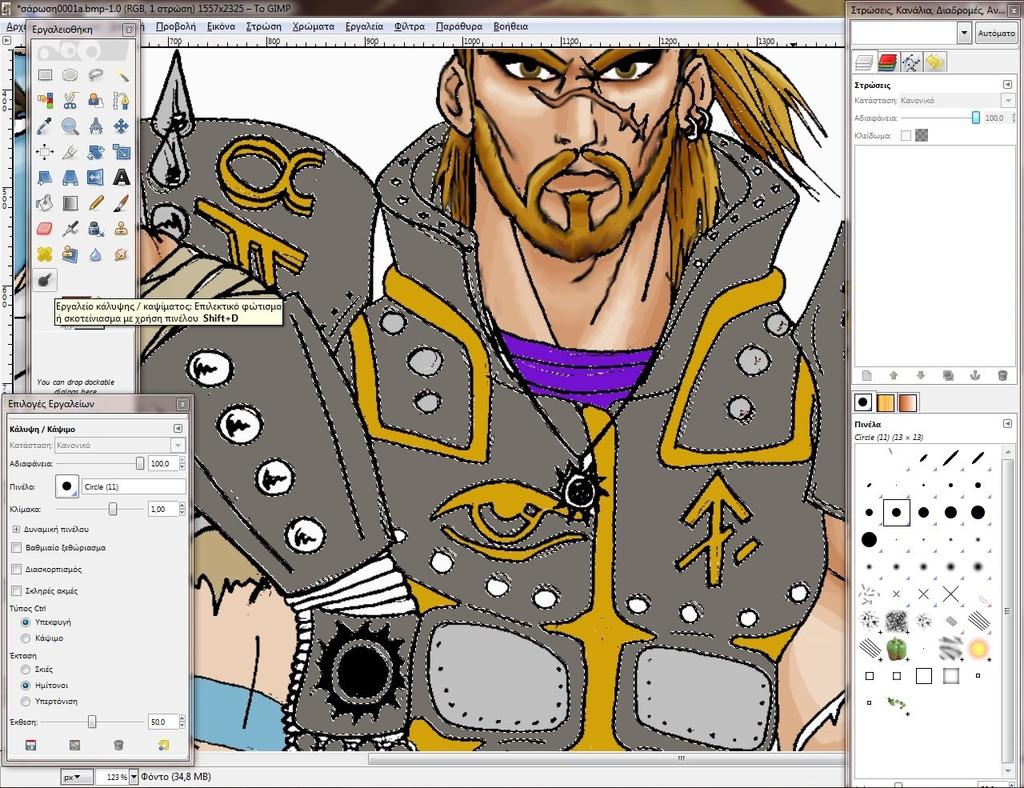Select the Υπερτόνιση range option

pyautogui.click(x=25, y=701)
